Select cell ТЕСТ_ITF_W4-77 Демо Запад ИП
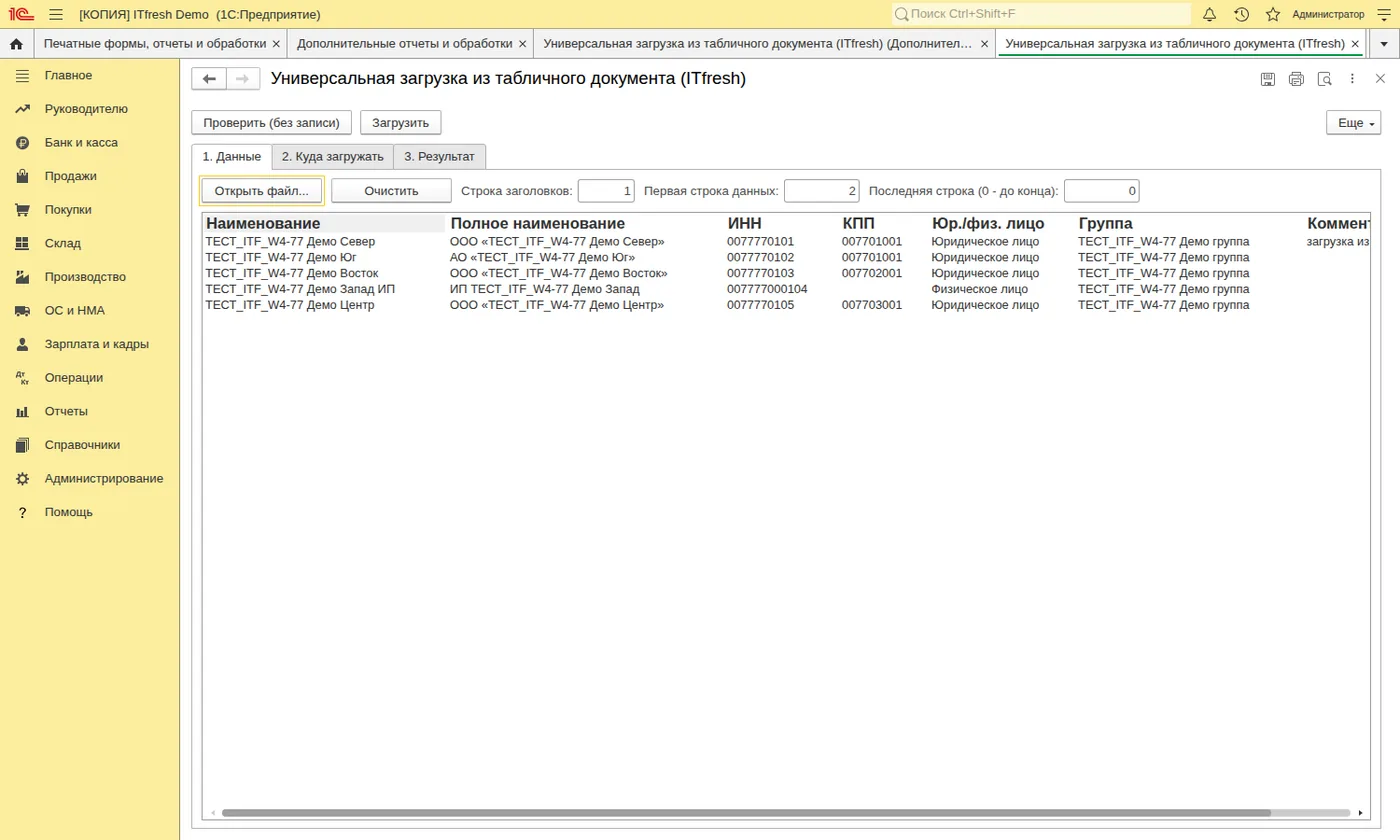The height and width of the screenshot is (840, 1400). click(325, 289)
